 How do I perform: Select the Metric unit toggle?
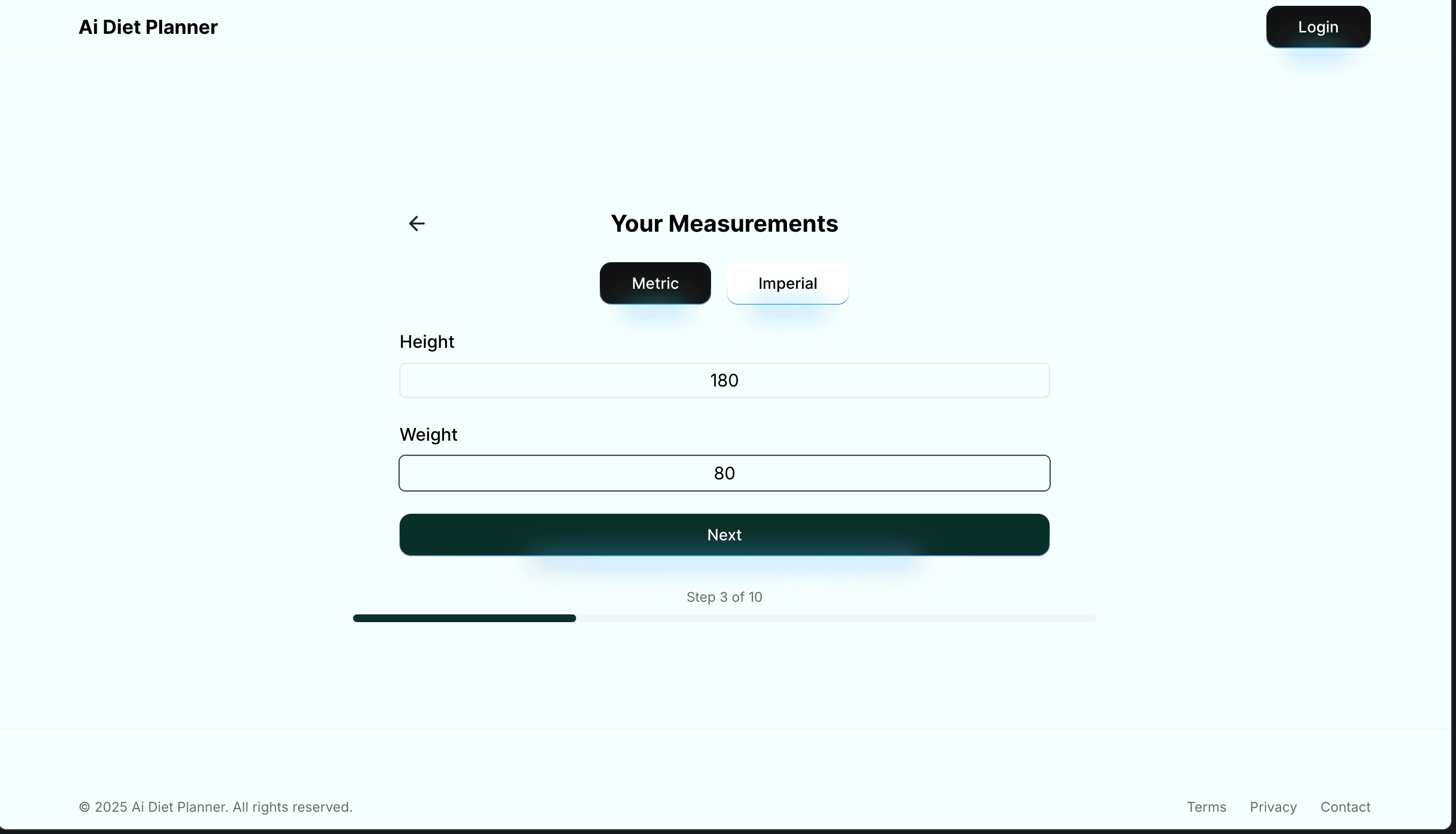(654, 283)
